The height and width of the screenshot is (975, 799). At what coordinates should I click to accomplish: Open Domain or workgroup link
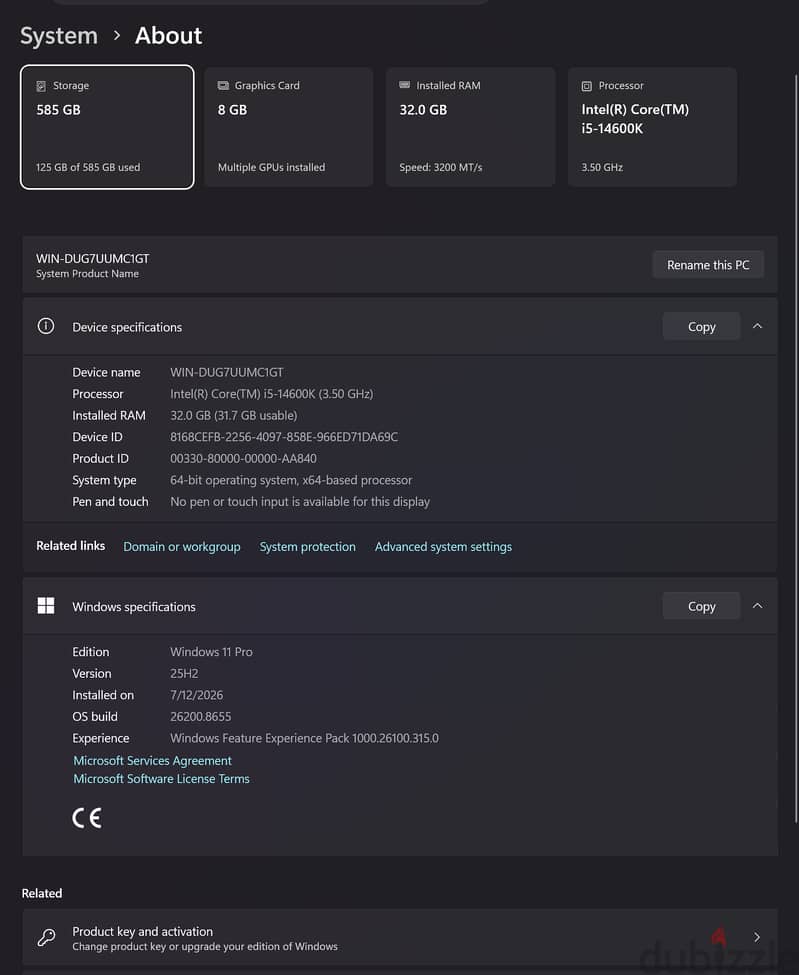[182, 547]
